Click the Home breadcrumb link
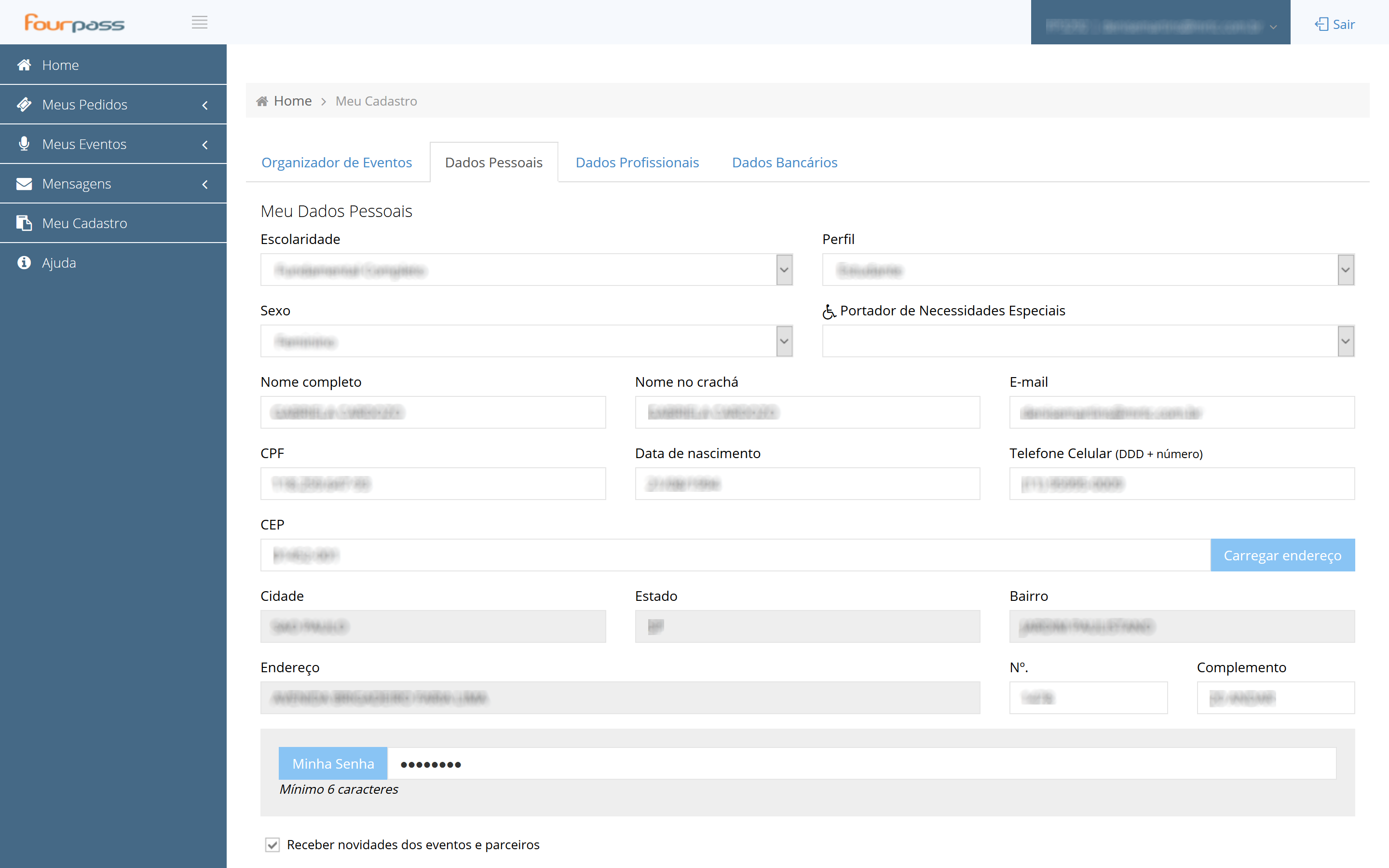 click(x=293, y=101)
